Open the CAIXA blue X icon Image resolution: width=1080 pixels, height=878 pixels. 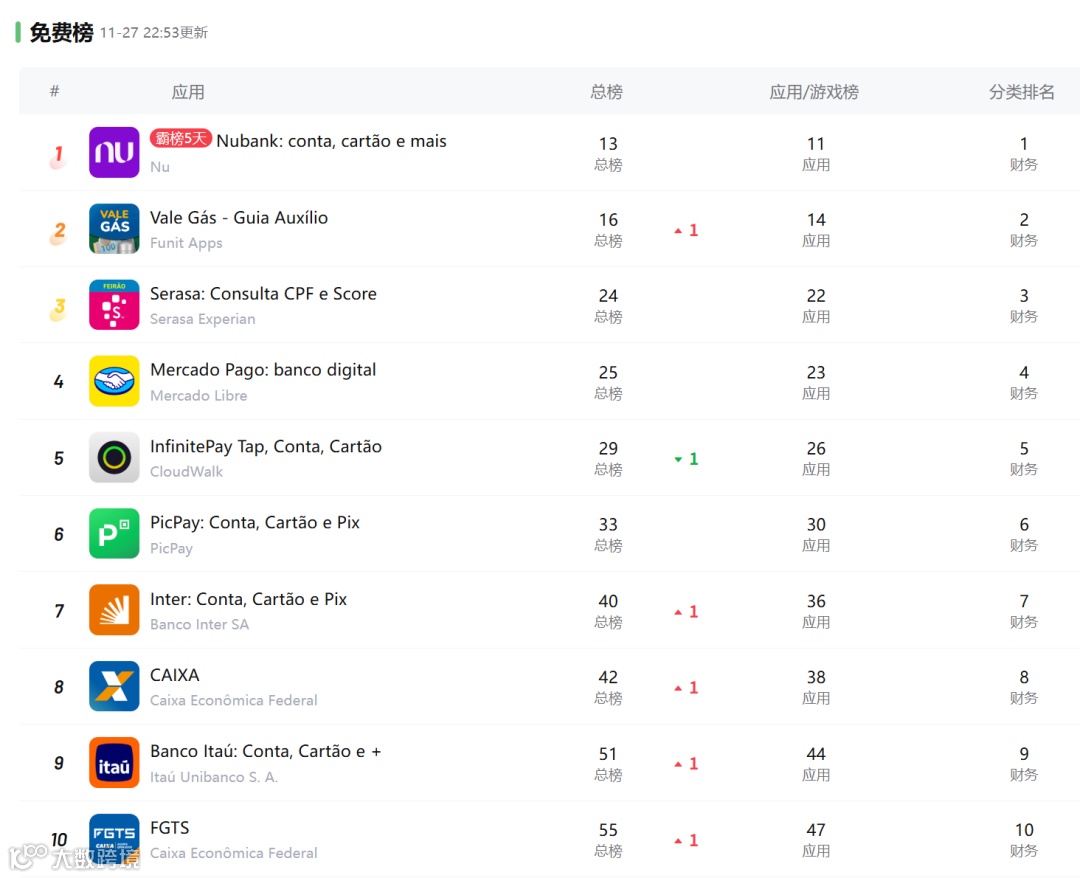click(x=114, y=686)
